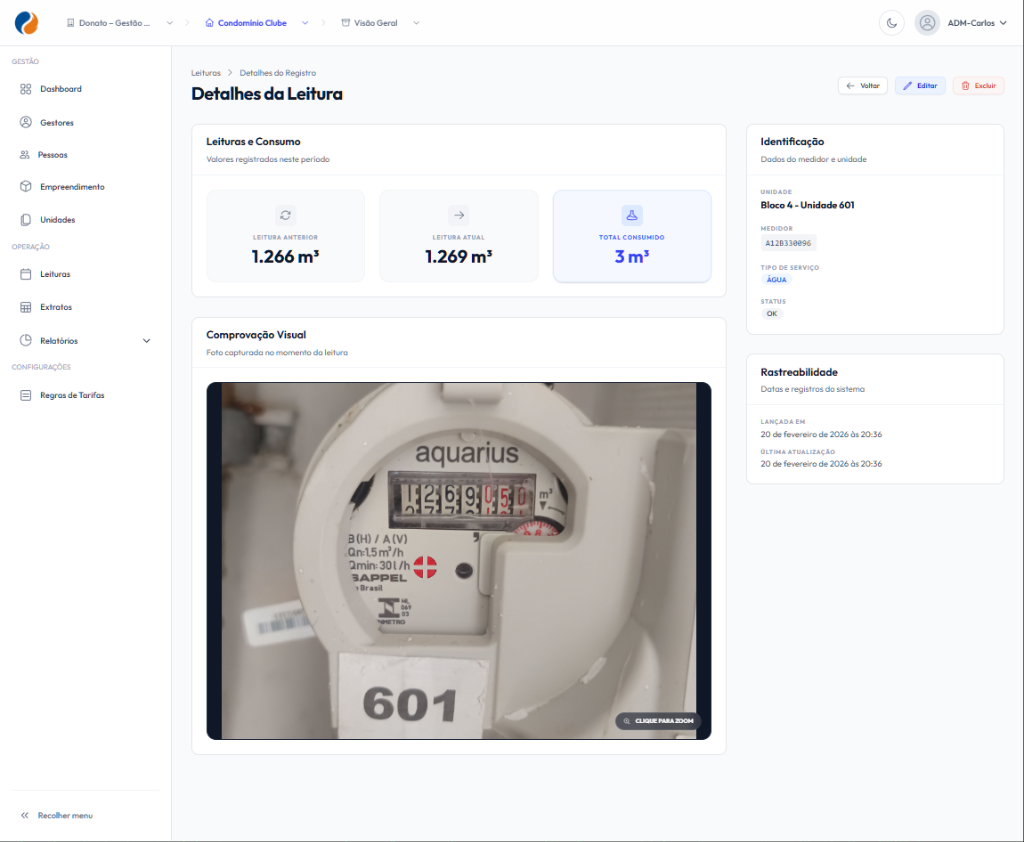
Task: Click the ÁGUA service type badge
Action: pos(776,280)
